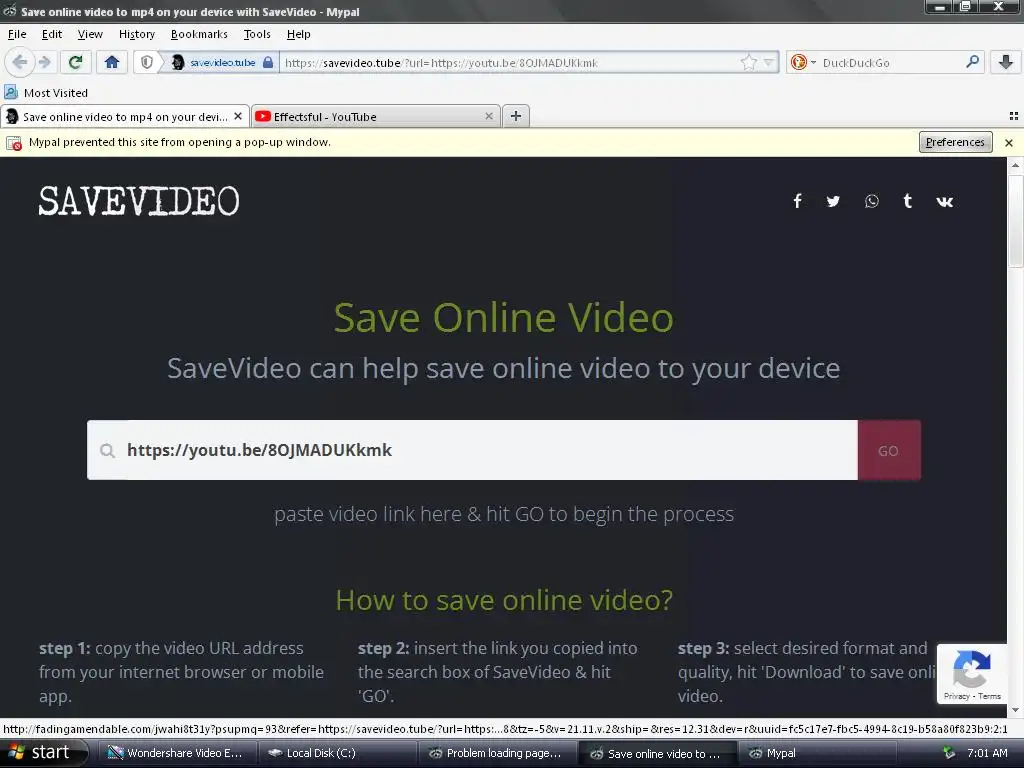
Task: Close the Save online video tab
Action: [x=238, y=116]
